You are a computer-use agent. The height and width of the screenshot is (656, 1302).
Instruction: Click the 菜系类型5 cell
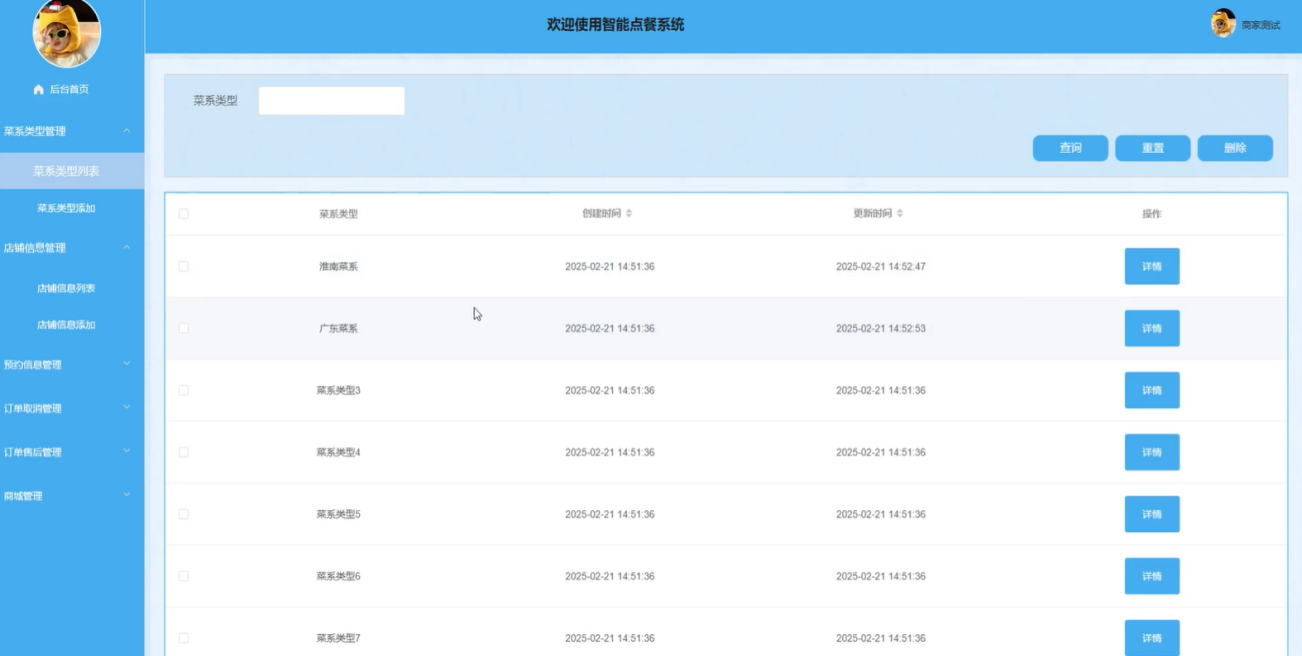coord(338,514)
